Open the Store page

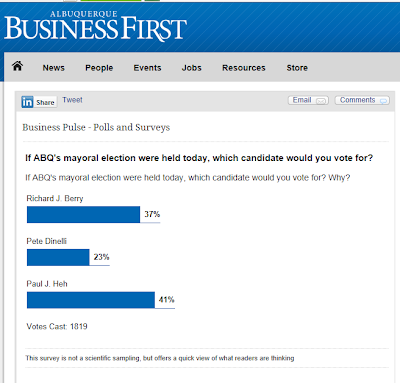click(297, 68)
